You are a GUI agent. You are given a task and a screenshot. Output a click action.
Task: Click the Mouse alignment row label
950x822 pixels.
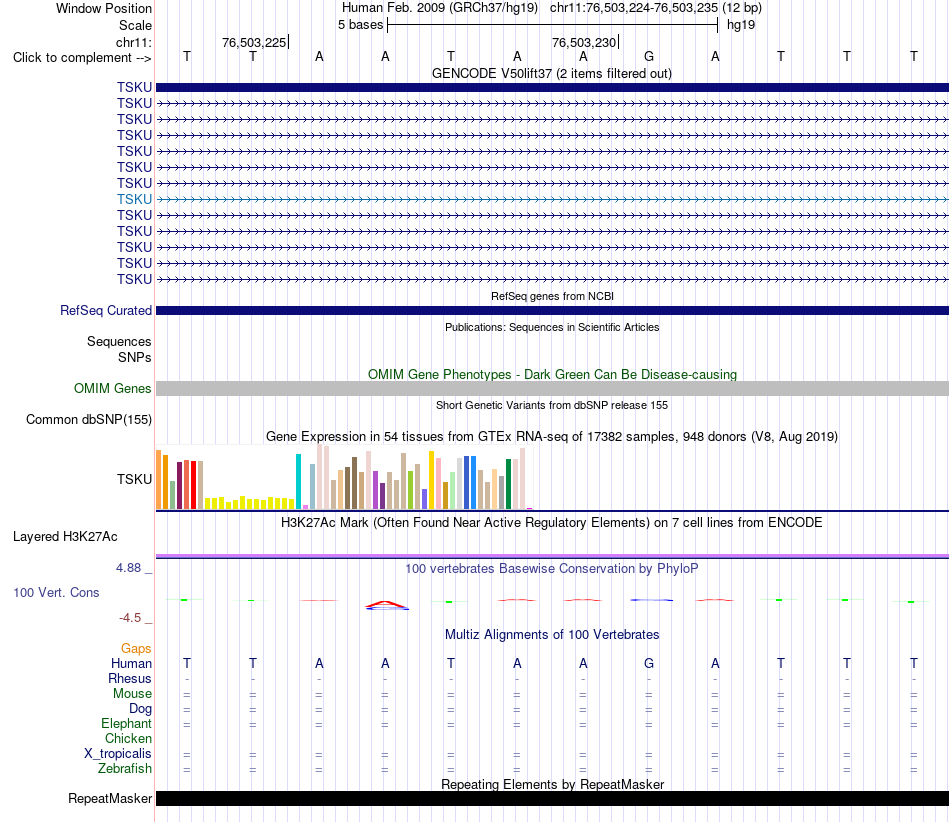[132, 694]
